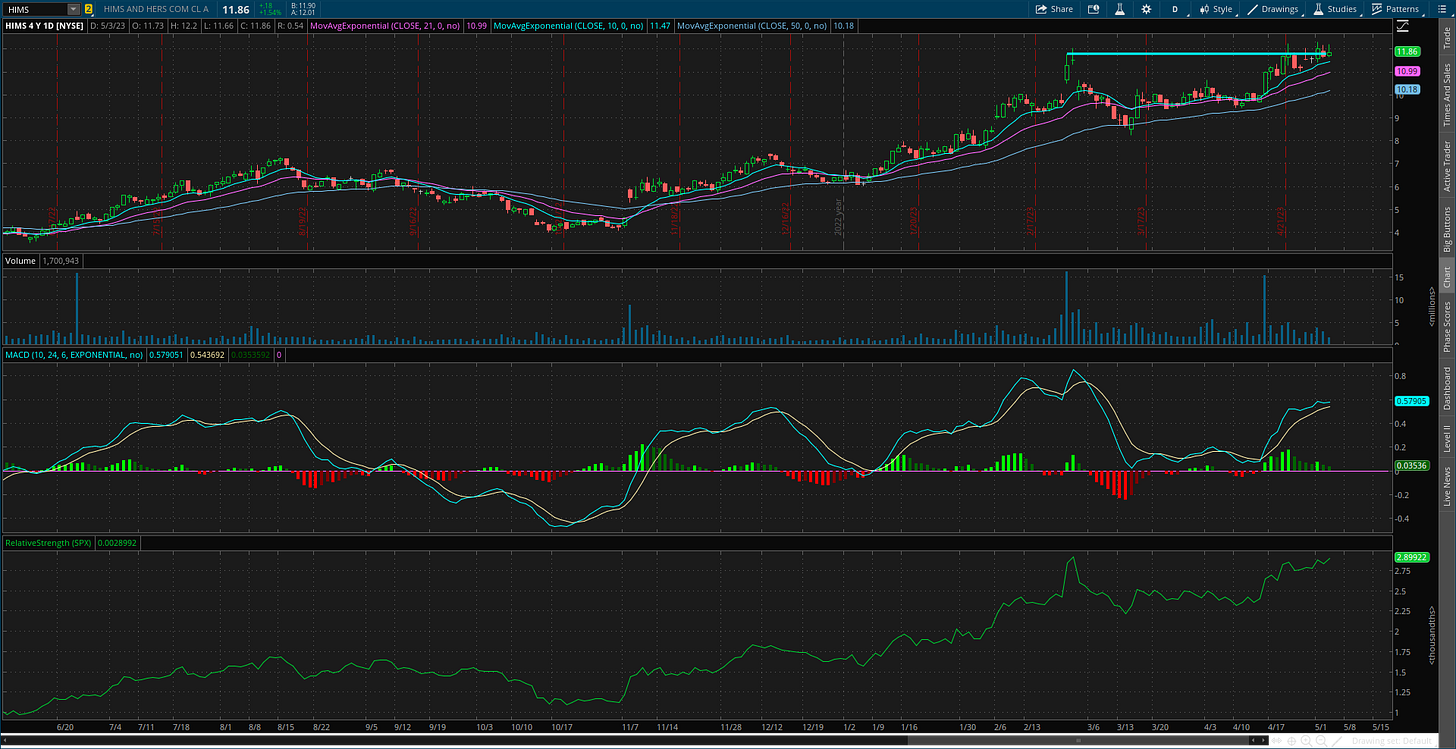
Task: Open the news/time clock panel icon
Action: point(1093,9)
